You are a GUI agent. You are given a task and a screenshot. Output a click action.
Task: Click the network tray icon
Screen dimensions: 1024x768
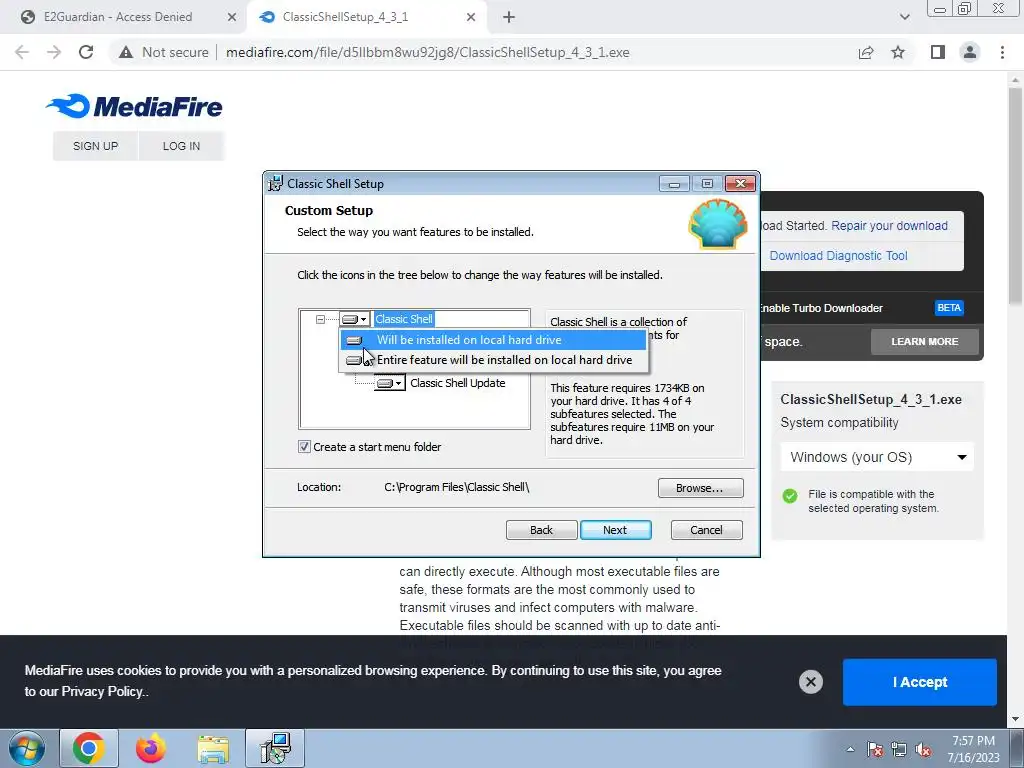click(899, 749)
